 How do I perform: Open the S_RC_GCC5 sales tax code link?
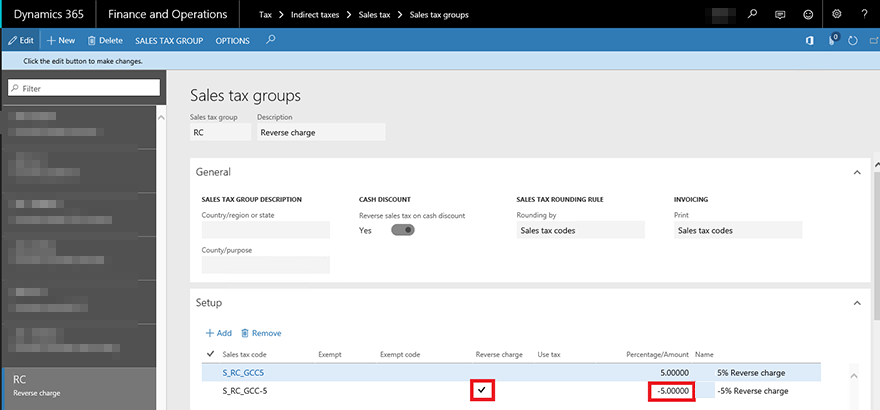[243, 373]
